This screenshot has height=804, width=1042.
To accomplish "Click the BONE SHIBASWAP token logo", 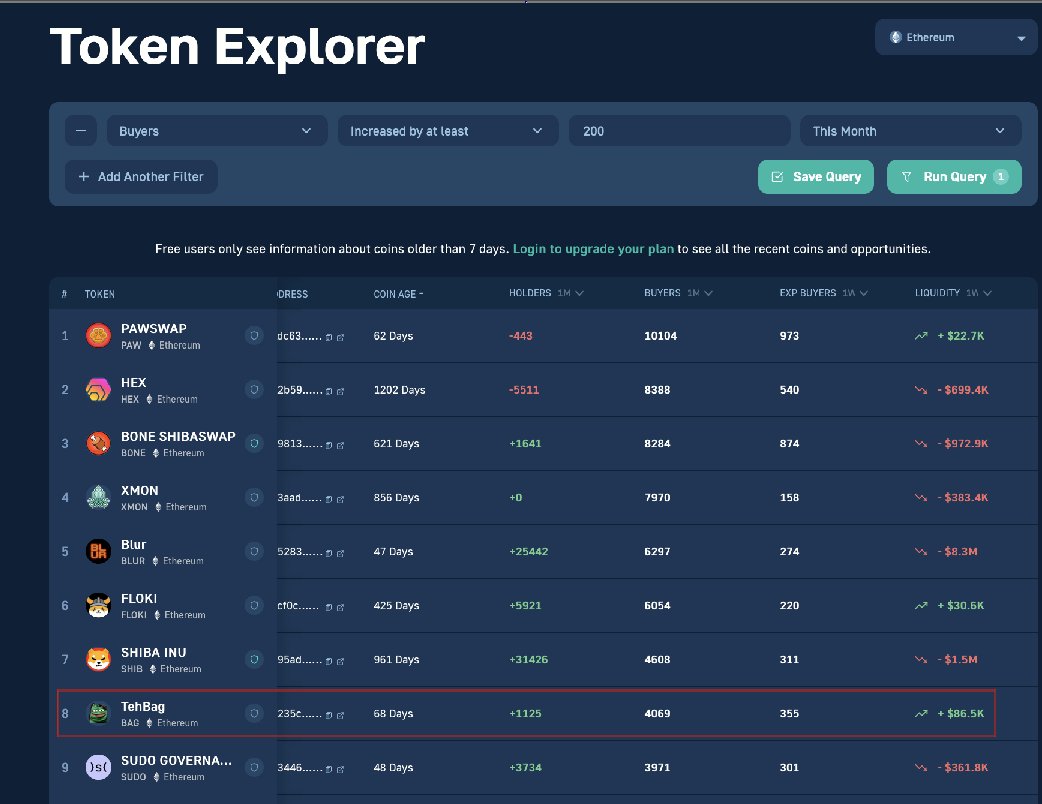I will pyautogui.click(x=98, y=443).
